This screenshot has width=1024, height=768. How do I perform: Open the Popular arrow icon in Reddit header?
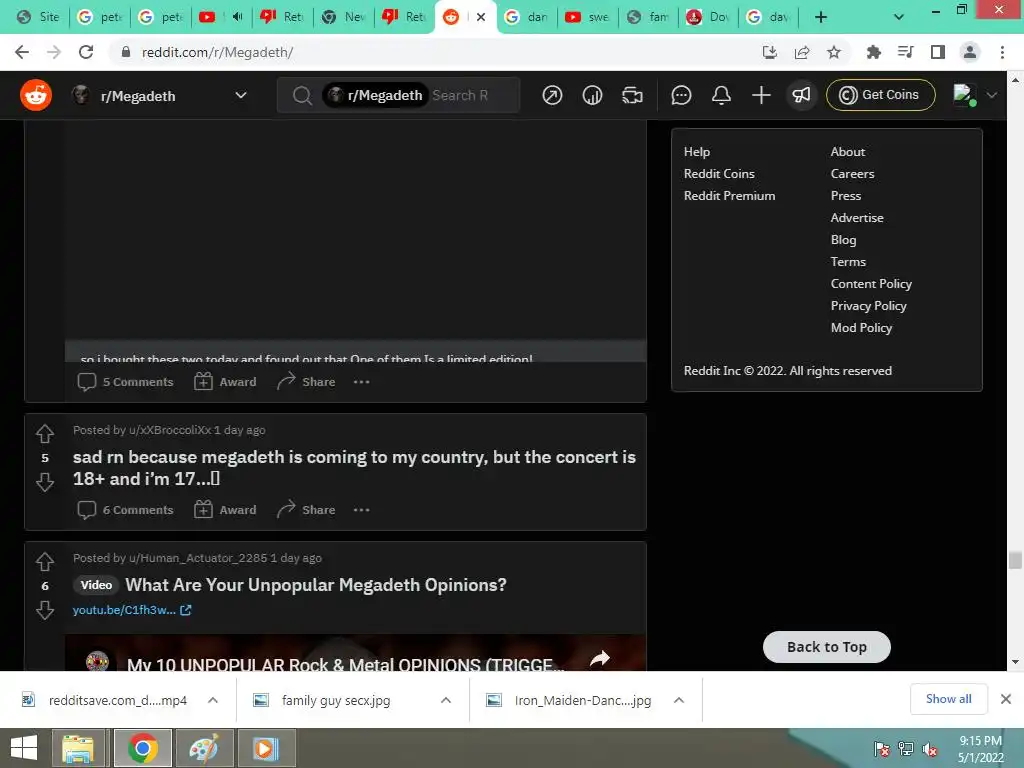pyautogui.click(x=552, y=95)
